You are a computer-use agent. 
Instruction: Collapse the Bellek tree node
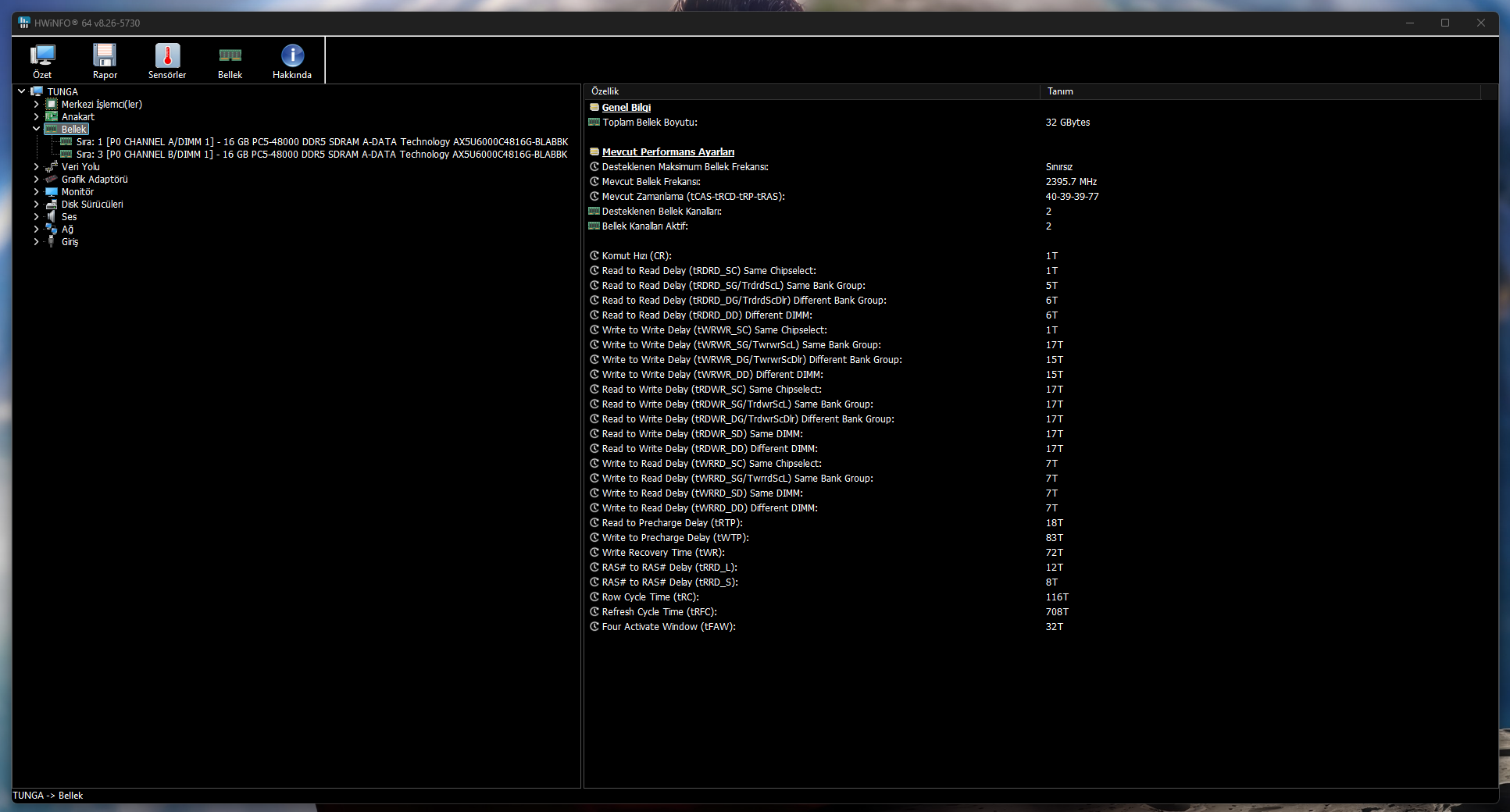[x=36, y=129]
